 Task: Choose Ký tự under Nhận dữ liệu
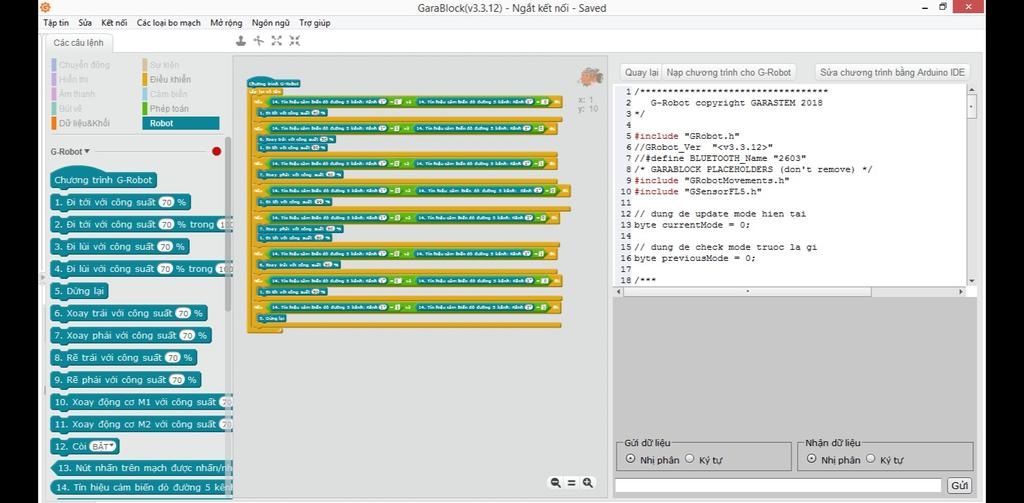point(870,459)
